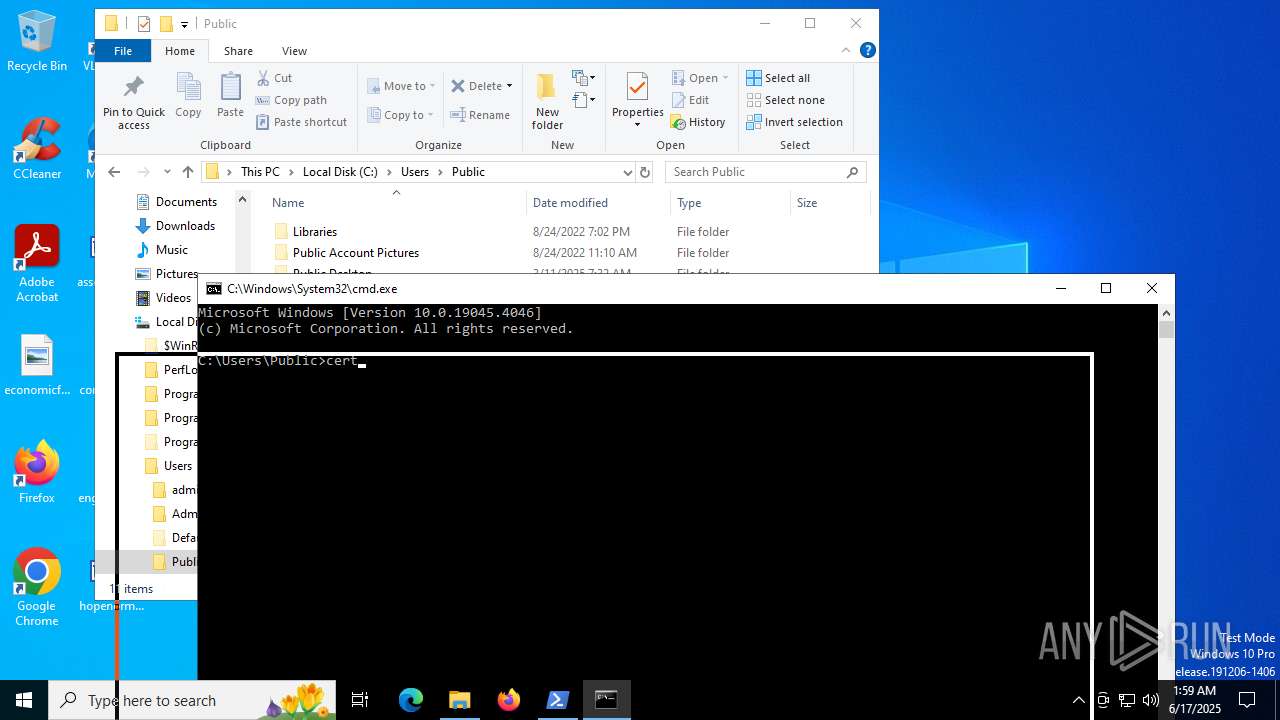
Task: Open address bar history dropdown
Action: pyautogui.click(x=628, y=172)
